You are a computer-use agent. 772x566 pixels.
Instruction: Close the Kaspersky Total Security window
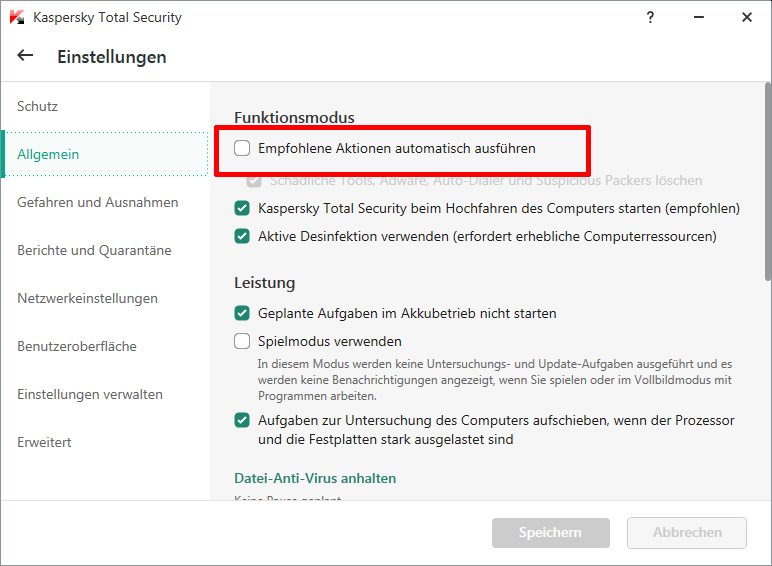click(x=747, y=17)
